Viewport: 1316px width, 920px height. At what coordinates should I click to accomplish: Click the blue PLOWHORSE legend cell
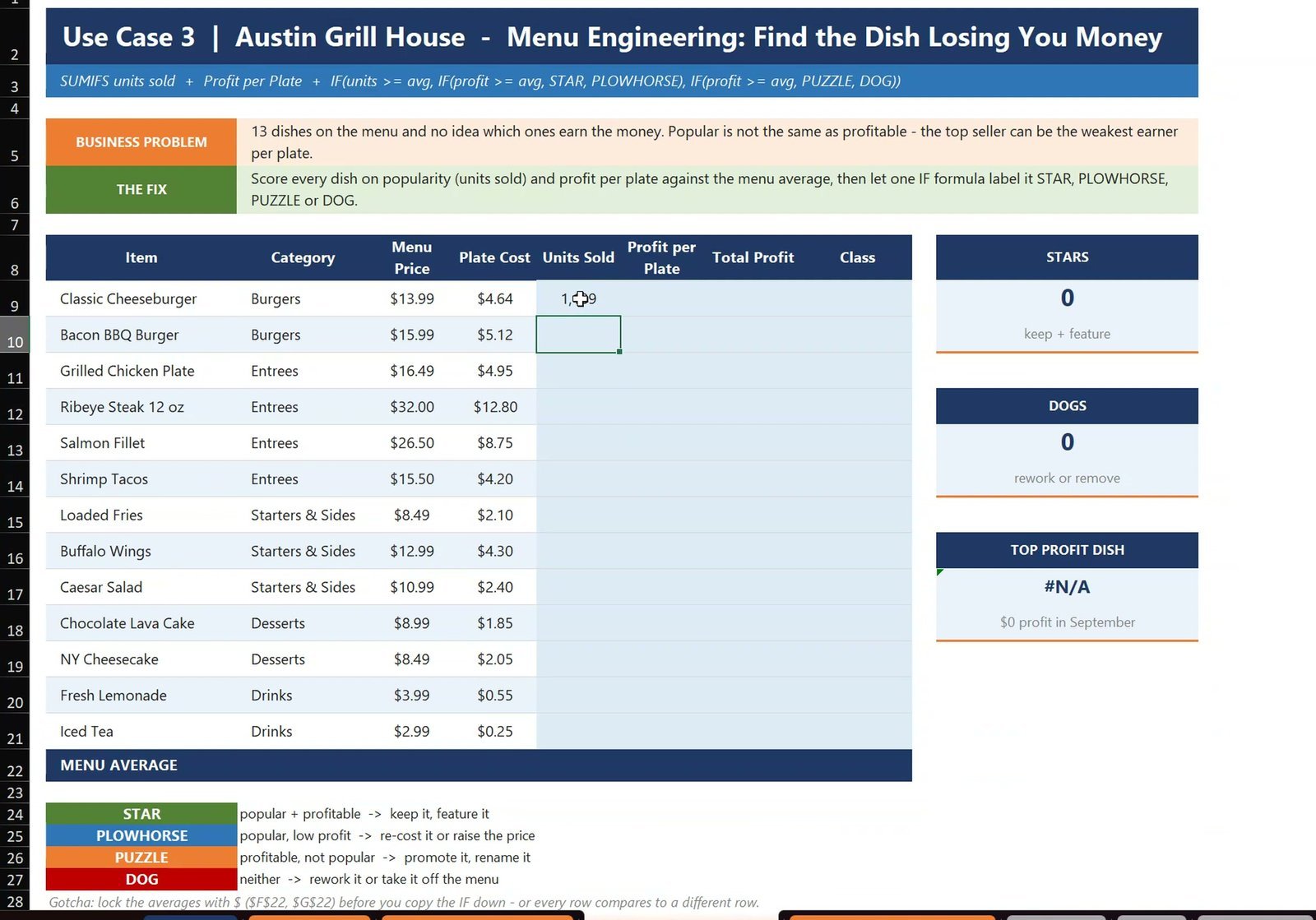(x=141, y=835)
